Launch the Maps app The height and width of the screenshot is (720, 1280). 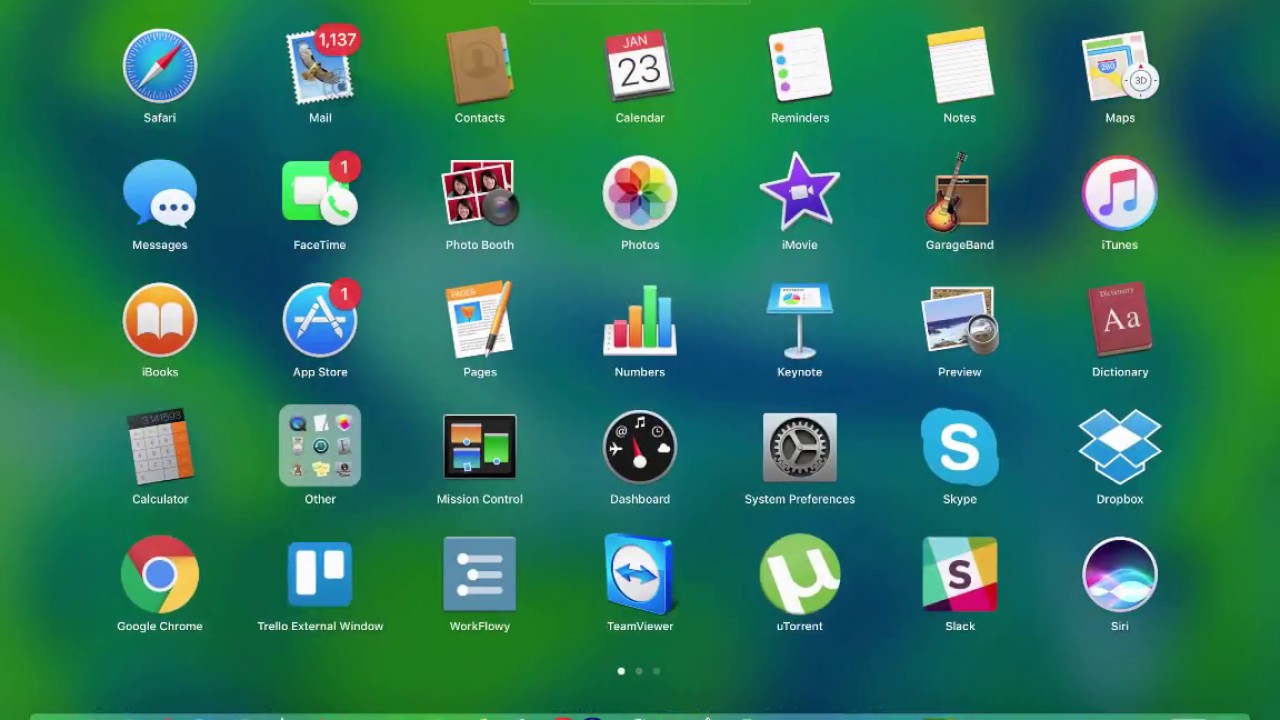click(1120, 66)
